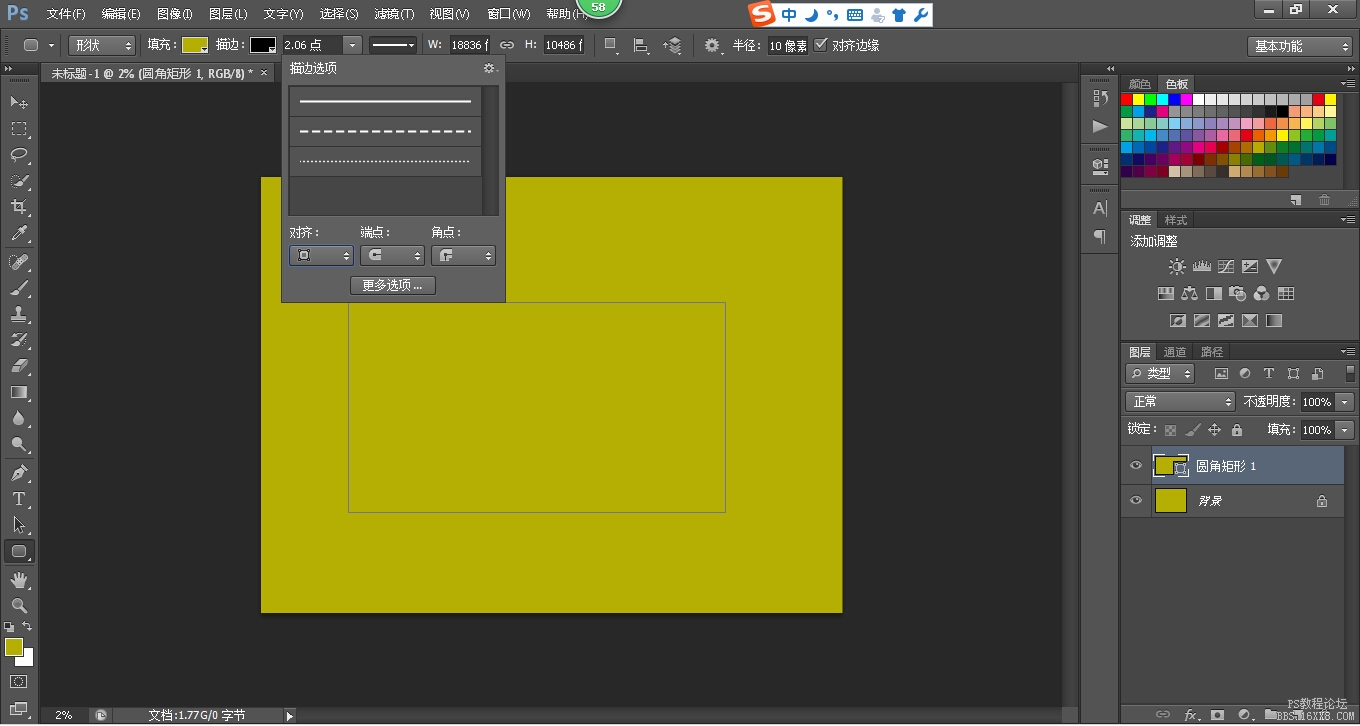Open the 类型 layer filter dropdown
The height and width of the screenshot is (726, 1360).
1160,373
